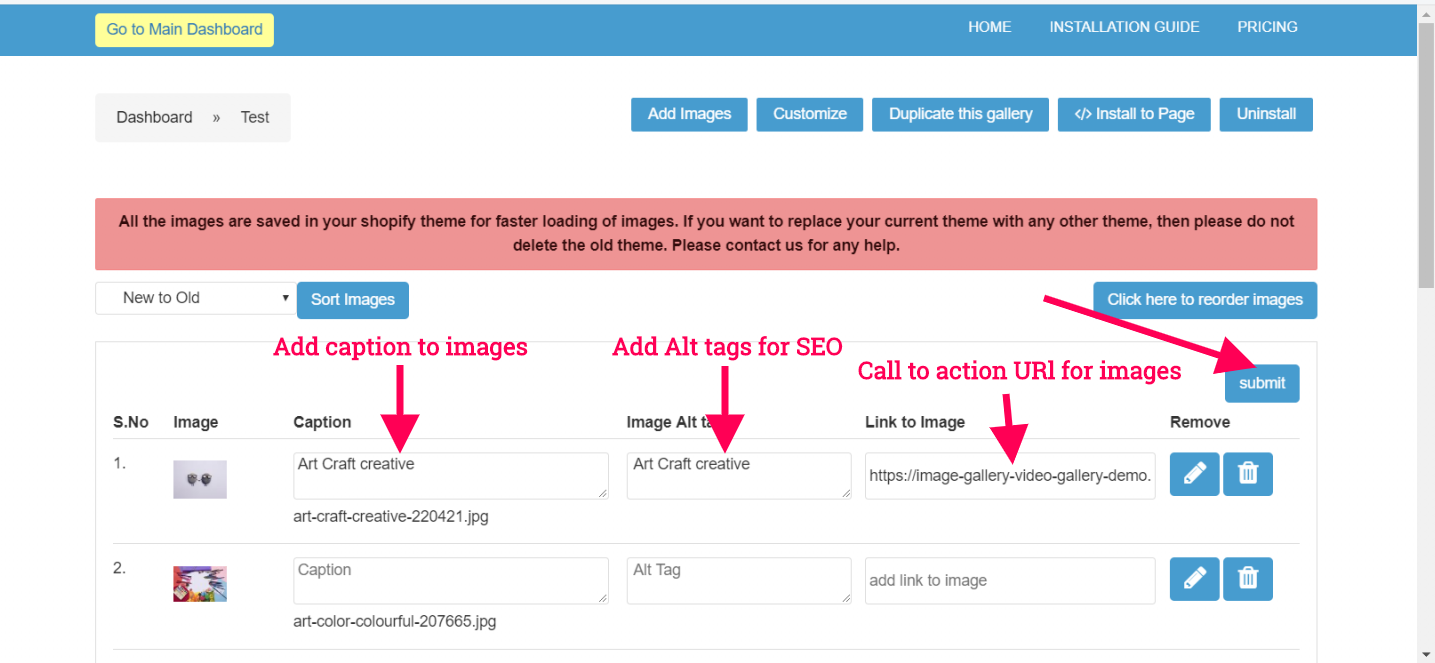Open the New to Old sort dropdown
1435x663 pixels.
click(195, 298)
